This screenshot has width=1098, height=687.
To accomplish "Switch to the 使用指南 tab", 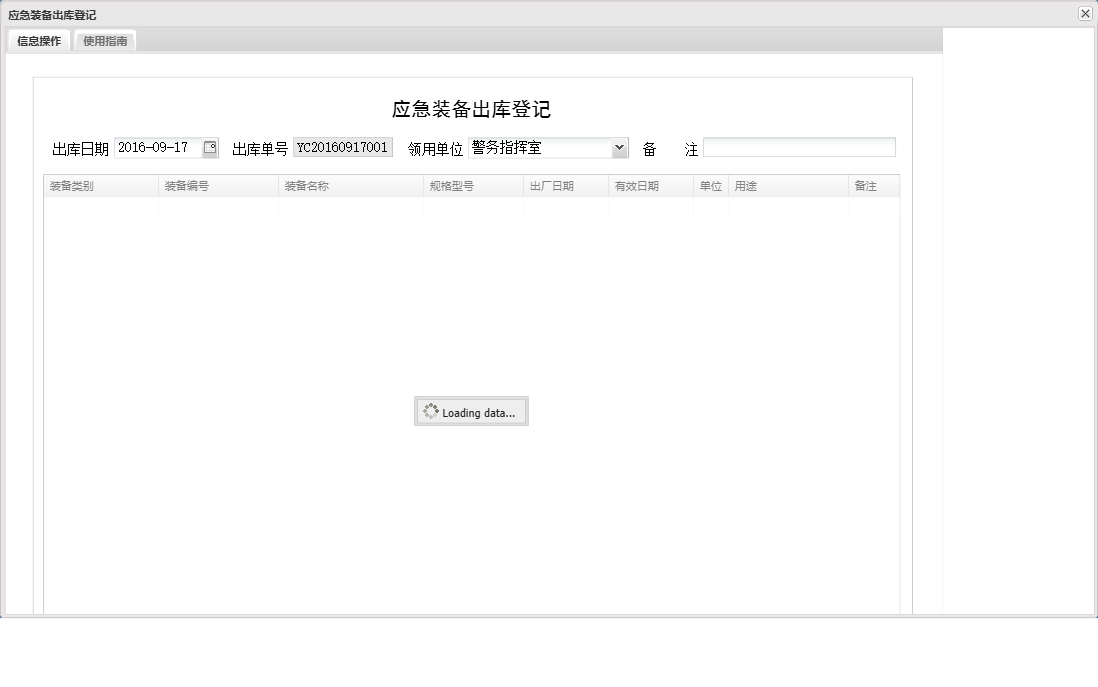I will 104,41.
